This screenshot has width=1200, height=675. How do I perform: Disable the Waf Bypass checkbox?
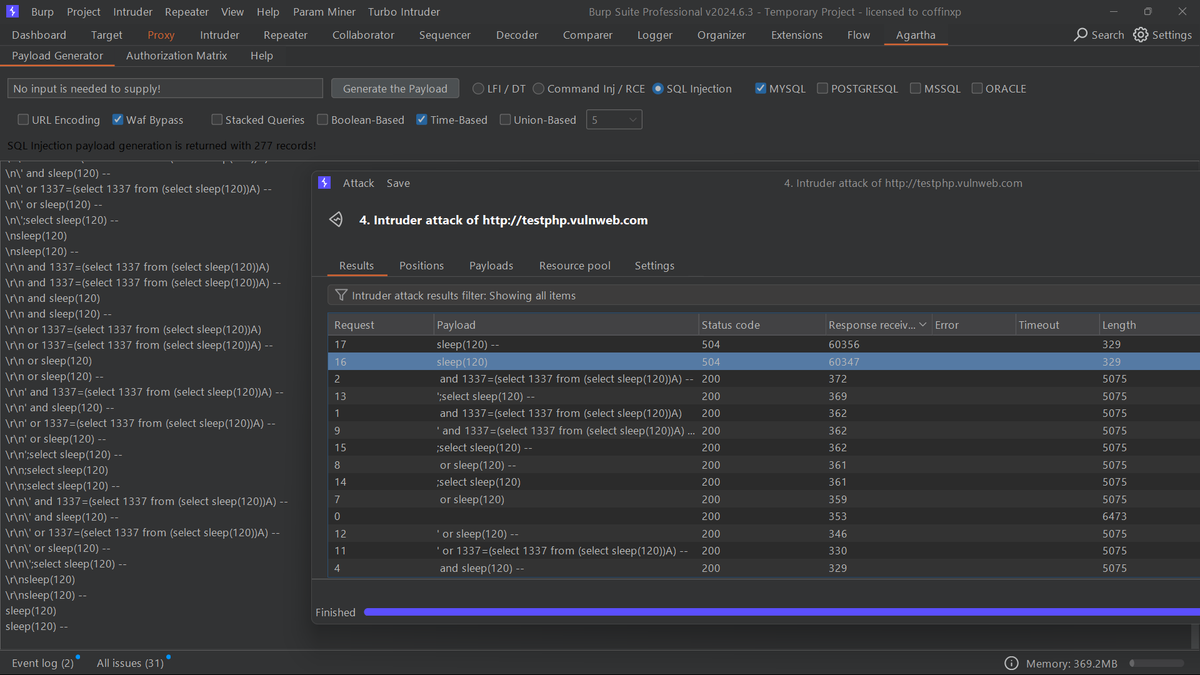point(118,120)
